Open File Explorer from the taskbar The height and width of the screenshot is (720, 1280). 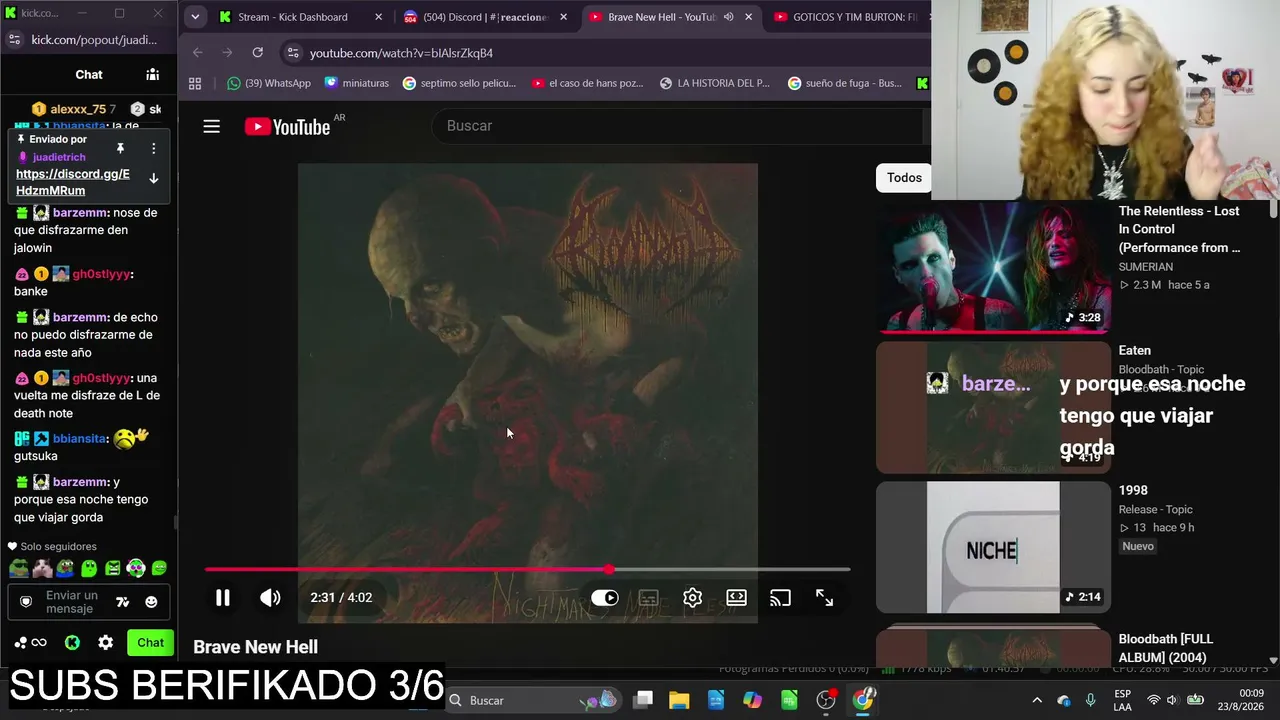679,700
